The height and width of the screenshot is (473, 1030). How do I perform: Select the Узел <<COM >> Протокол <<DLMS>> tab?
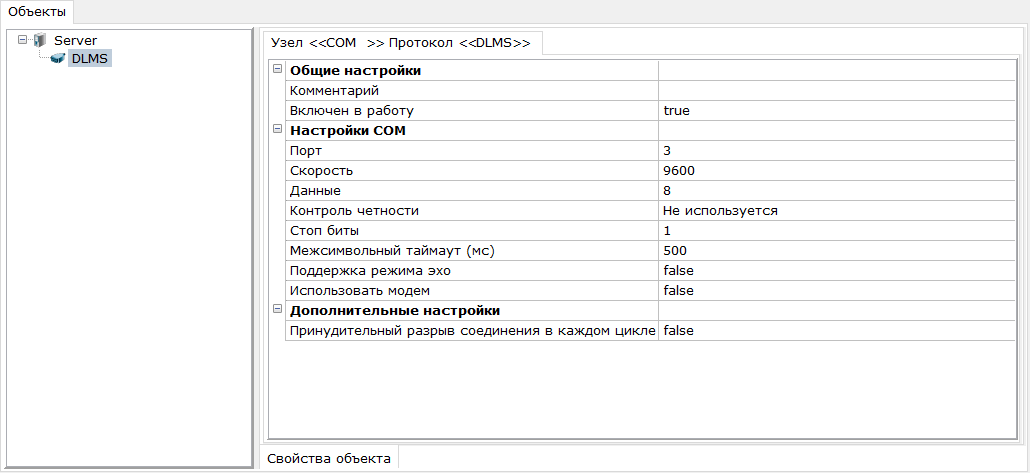point(401,43)
